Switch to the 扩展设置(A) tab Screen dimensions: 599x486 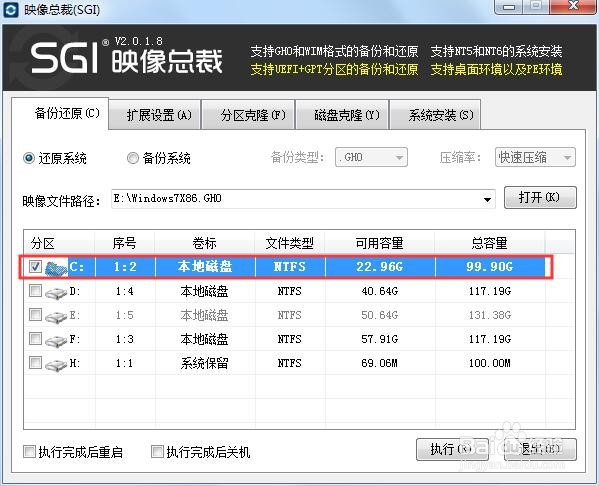[155, 115]
